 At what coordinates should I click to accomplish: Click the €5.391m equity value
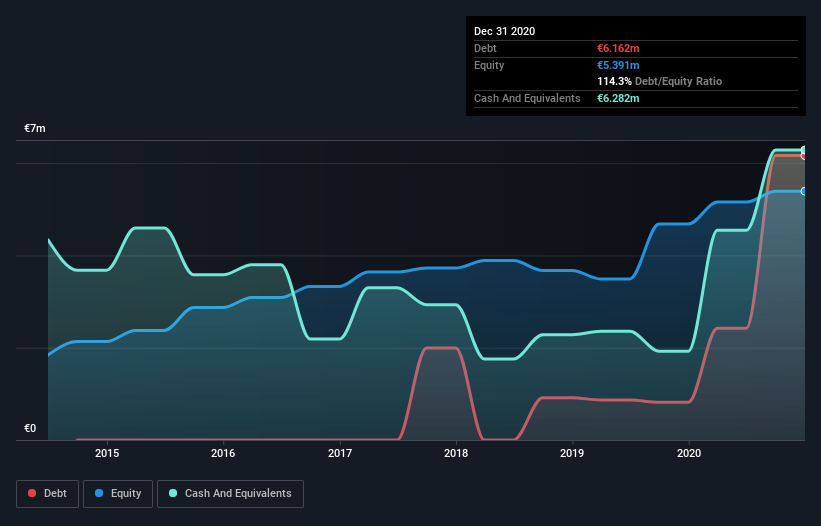click(x=618, y=65)
